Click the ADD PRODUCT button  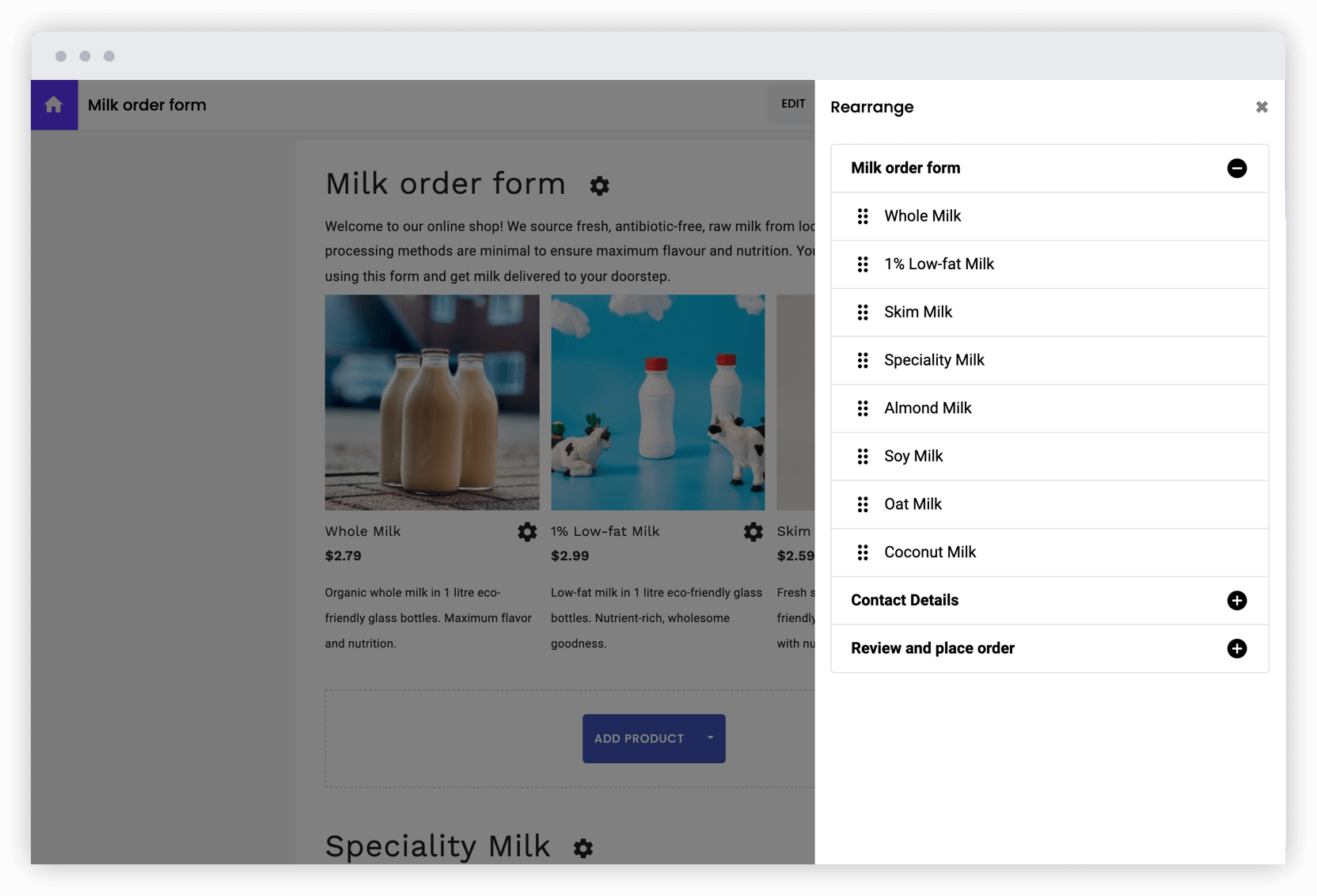pyautogui.click(x=638, y=738)
